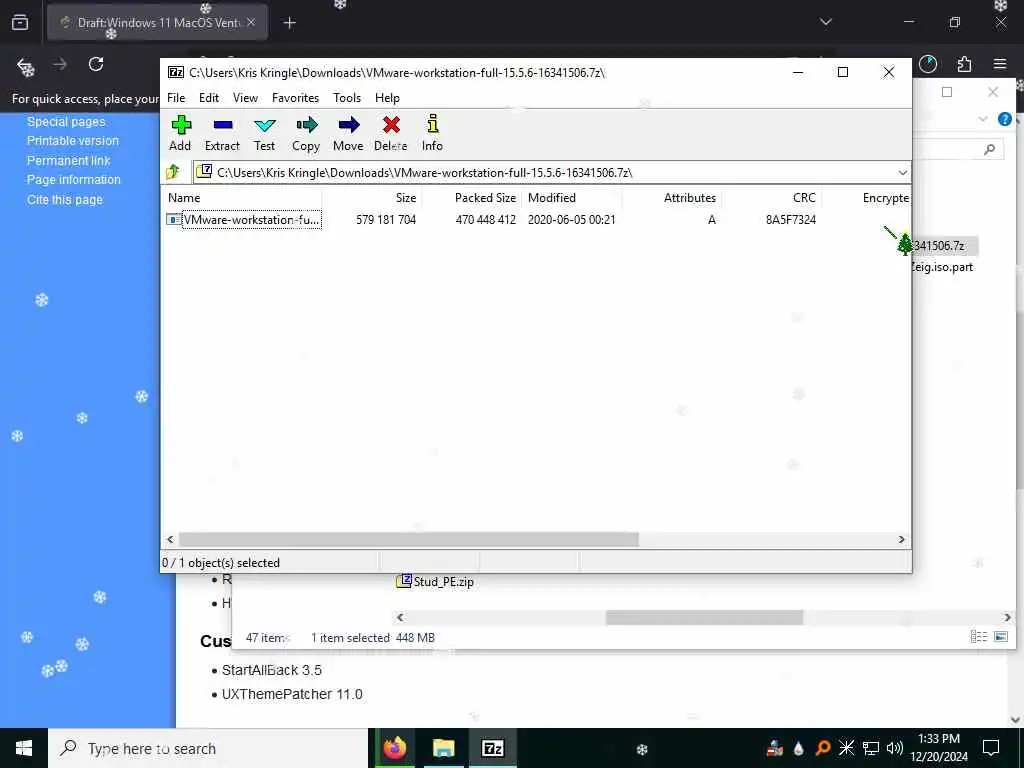Click modified date 2020-06-05 00:21
Screen dimensions: 1024x768
pyautogui.click(x=571, y=220)
